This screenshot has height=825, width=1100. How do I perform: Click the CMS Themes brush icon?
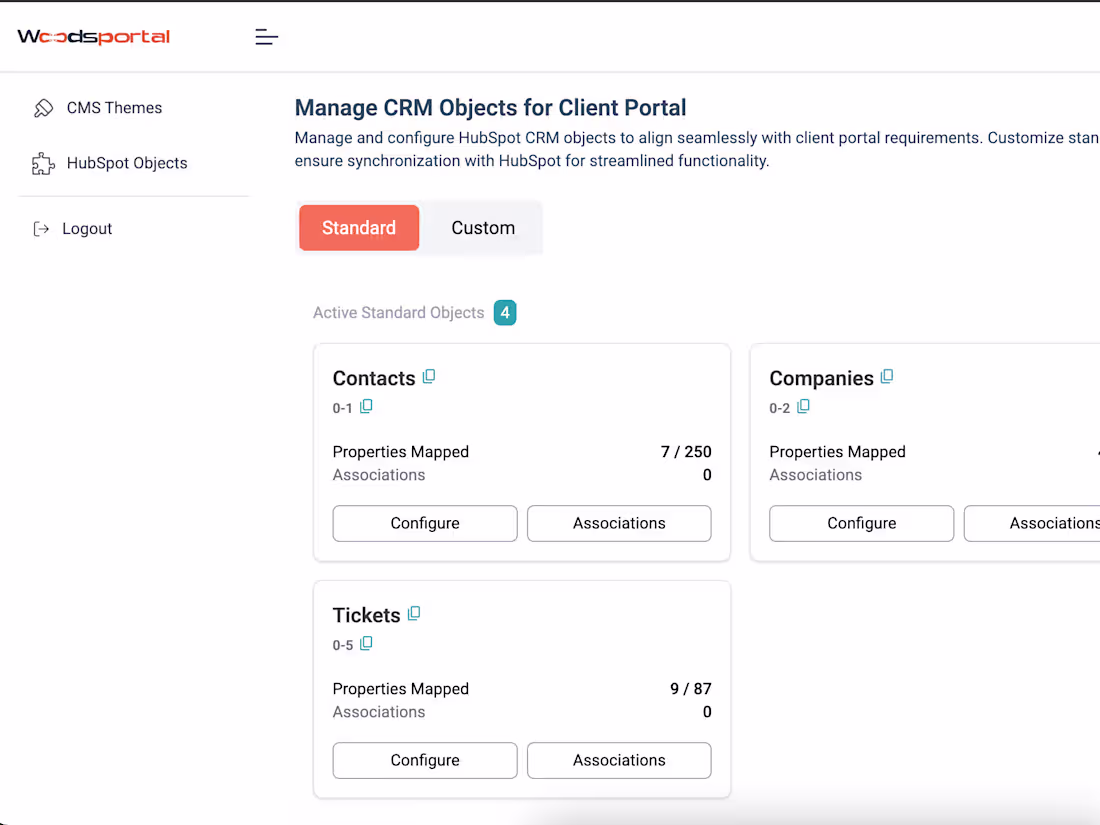[43, 108]
